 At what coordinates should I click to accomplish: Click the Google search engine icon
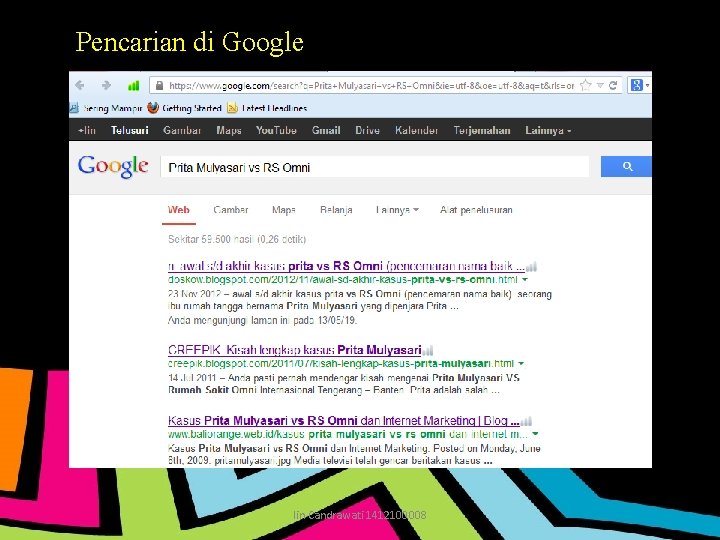click(x=636, y=85)
